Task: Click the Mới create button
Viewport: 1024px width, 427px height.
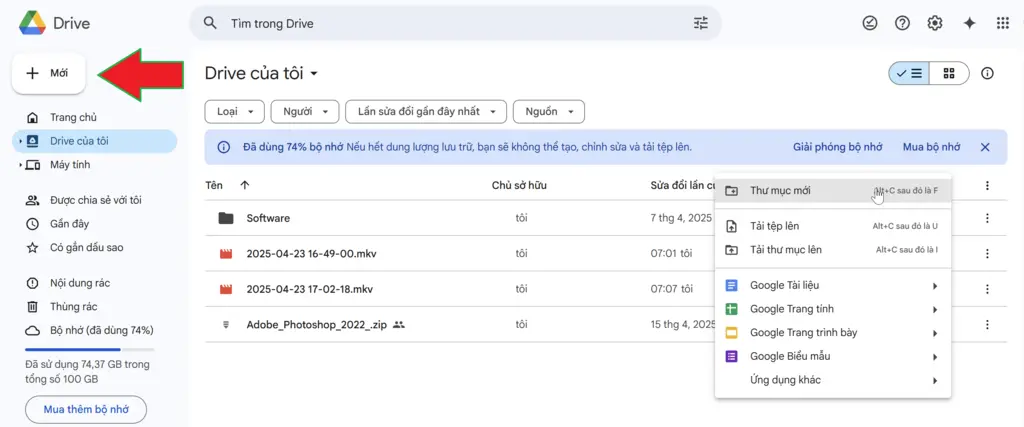Action: click(48, 73)
